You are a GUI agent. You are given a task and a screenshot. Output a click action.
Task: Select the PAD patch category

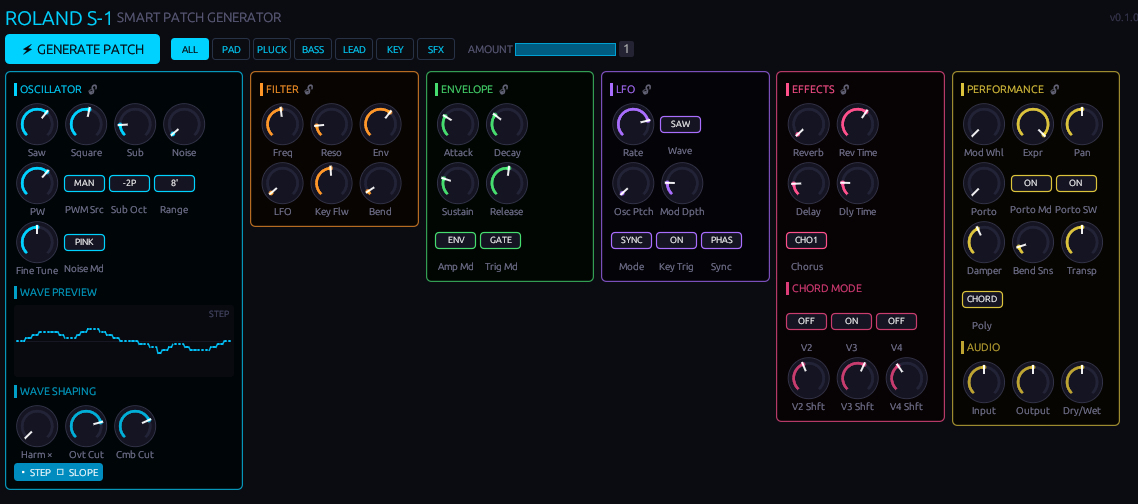coord(231,49)
